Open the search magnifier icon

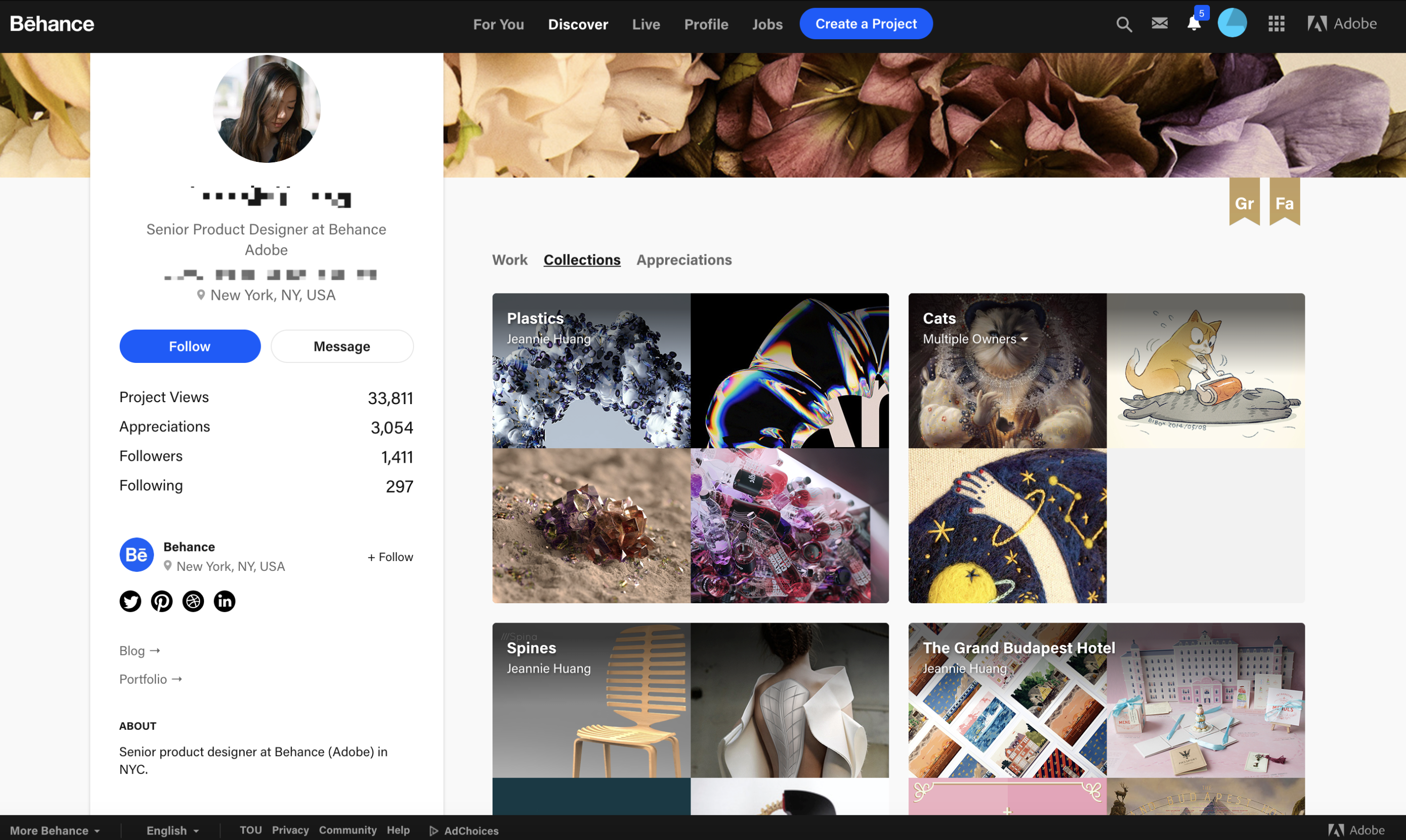click(1124, 24)
